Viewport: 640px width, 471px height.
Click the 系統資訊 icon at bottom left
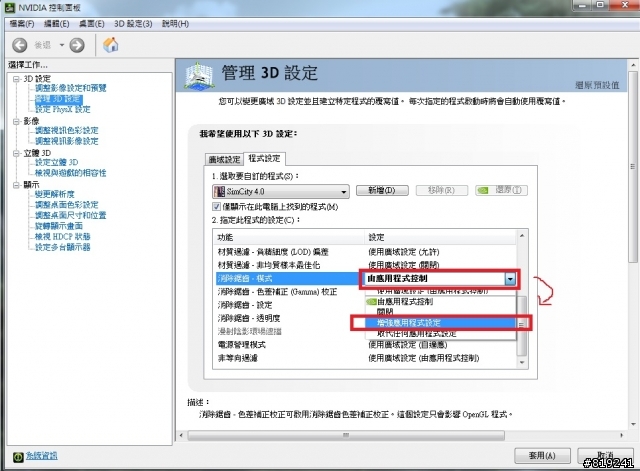[18, 457]
